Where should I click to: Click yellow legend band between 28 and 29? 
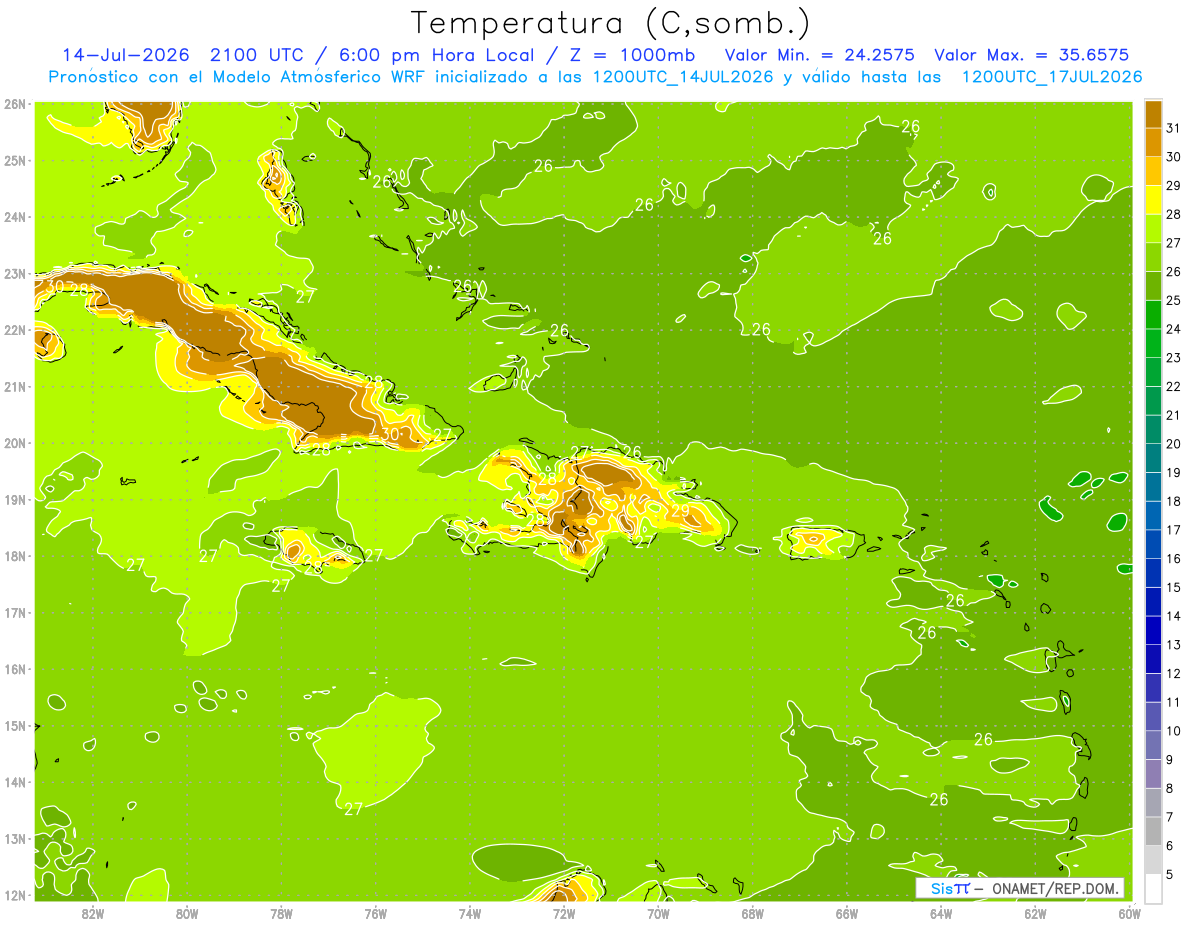[x=1153, y=200]
